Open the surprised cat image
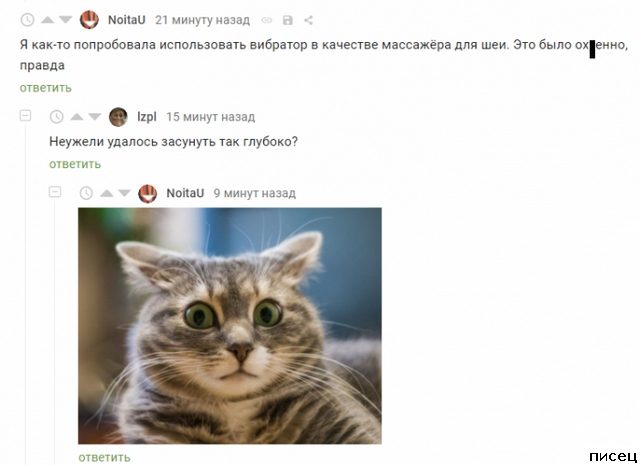 (230, 326)
